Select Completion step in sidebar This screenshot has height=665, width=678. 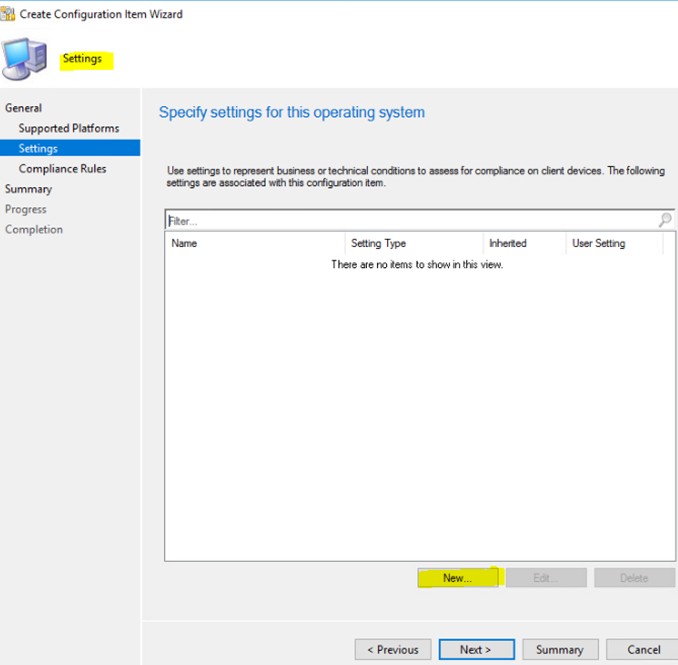pos(34,229)
